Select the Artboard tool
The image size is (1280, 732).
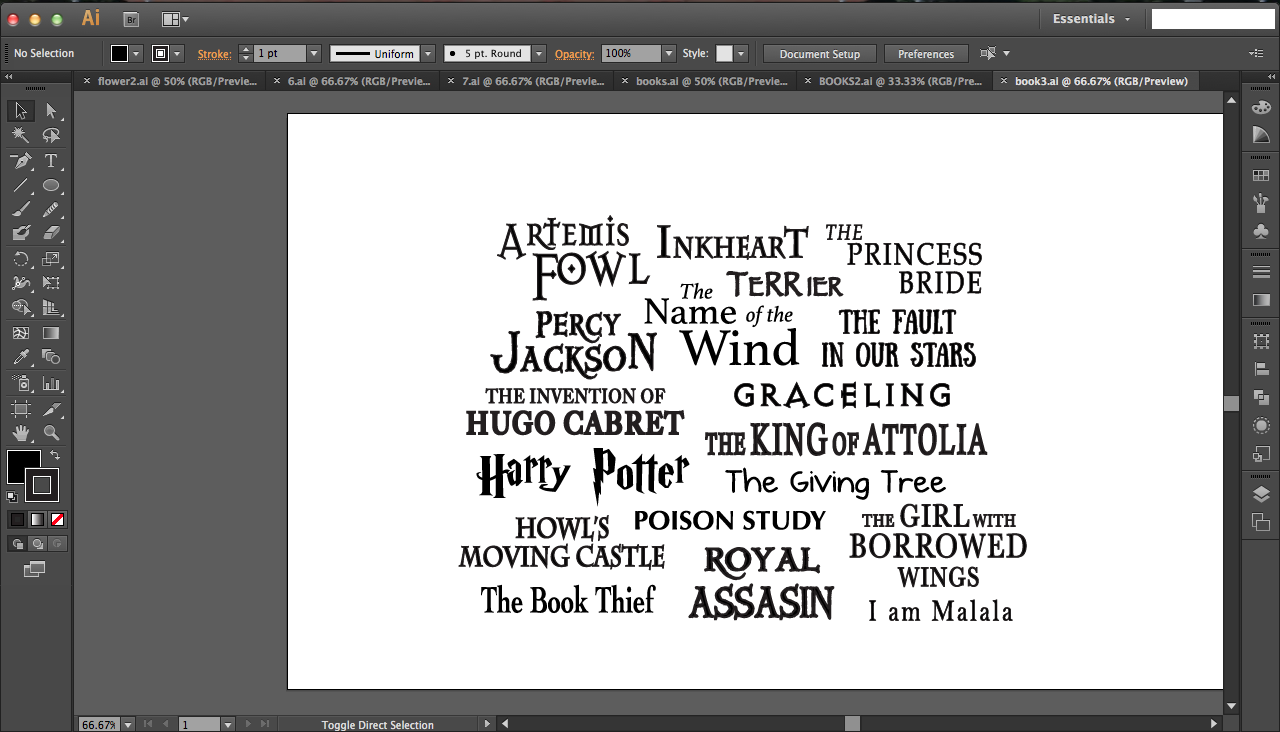pyautogui.click(x=21, y=408)
